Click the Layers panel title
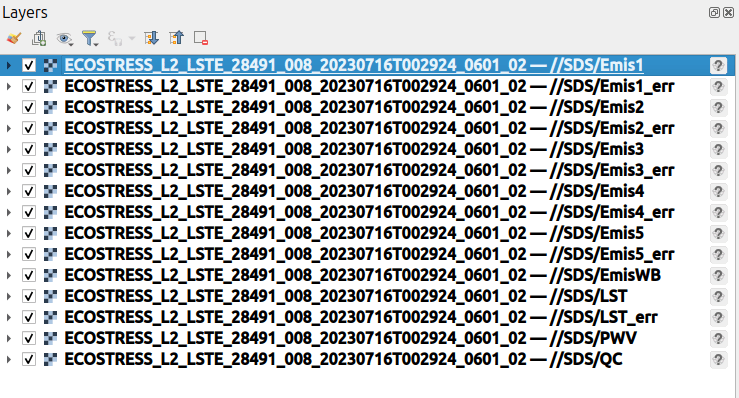The width and height of the screenshot is (739, 398). [x=25, y=13]
